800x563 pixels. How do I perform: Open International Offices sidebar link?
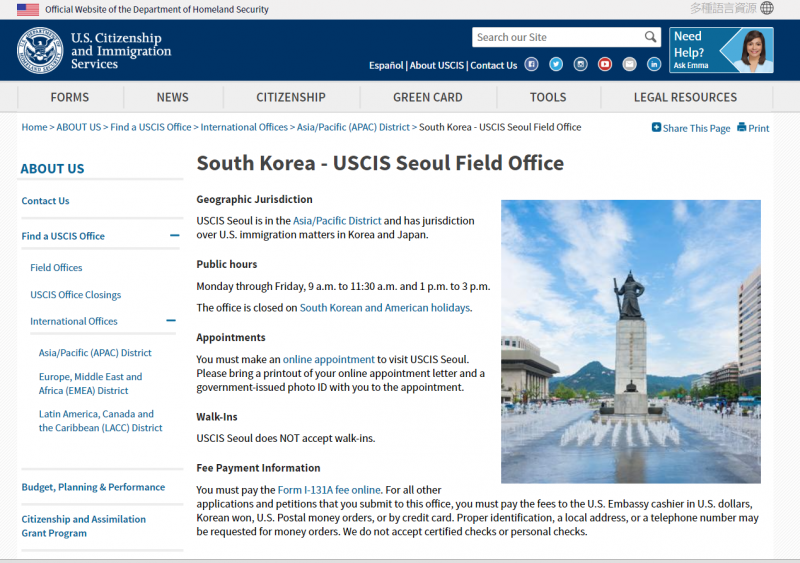click(x=73, y=321)
